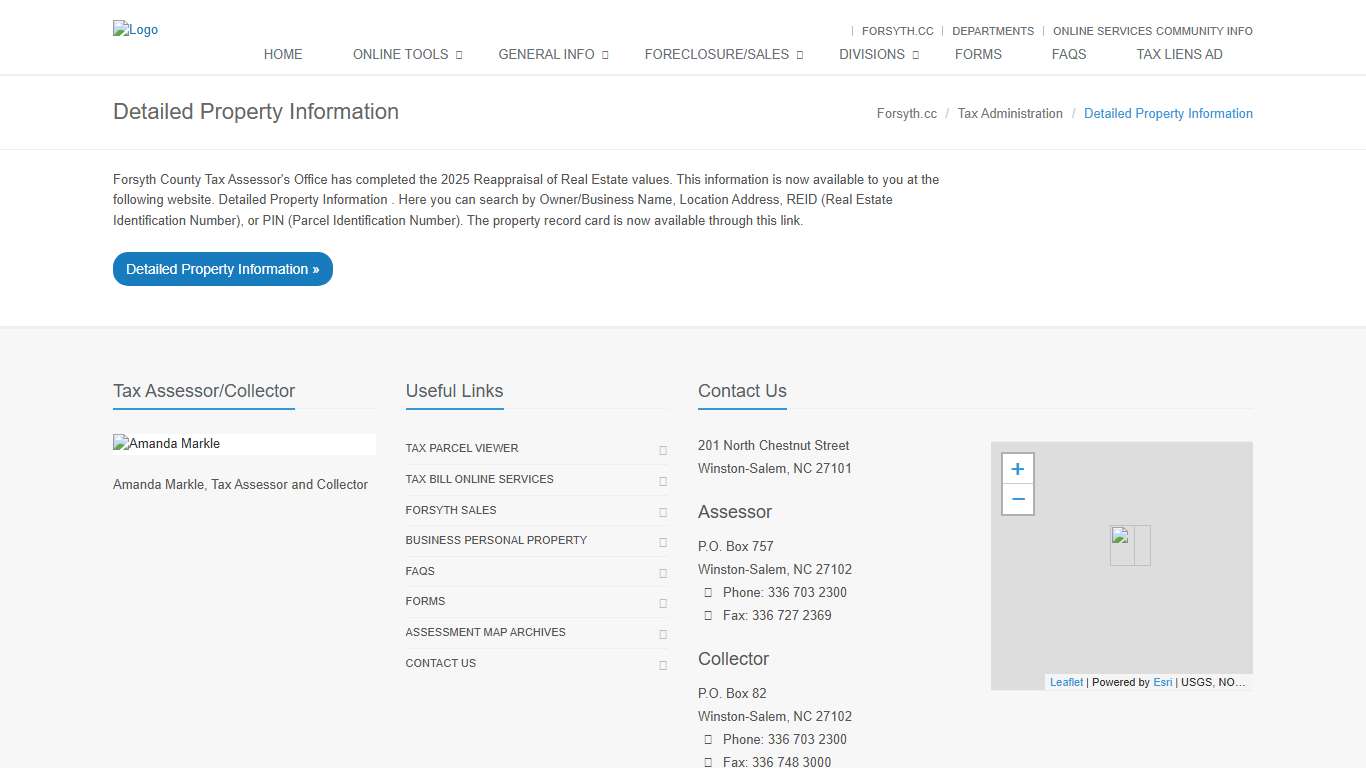1366x768 pixels.
Task: Click chevron icon next to BUSINESS PERSONAL PROPERTY
Action: tap(662, 542)
